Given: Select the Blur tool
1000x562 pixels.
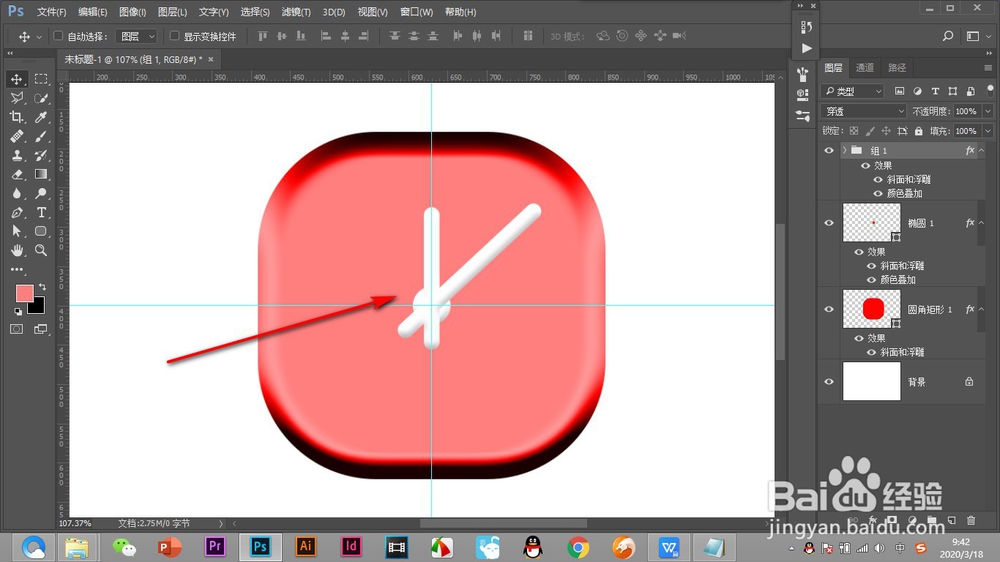Looking at the screenshot, I should [17, 193].
